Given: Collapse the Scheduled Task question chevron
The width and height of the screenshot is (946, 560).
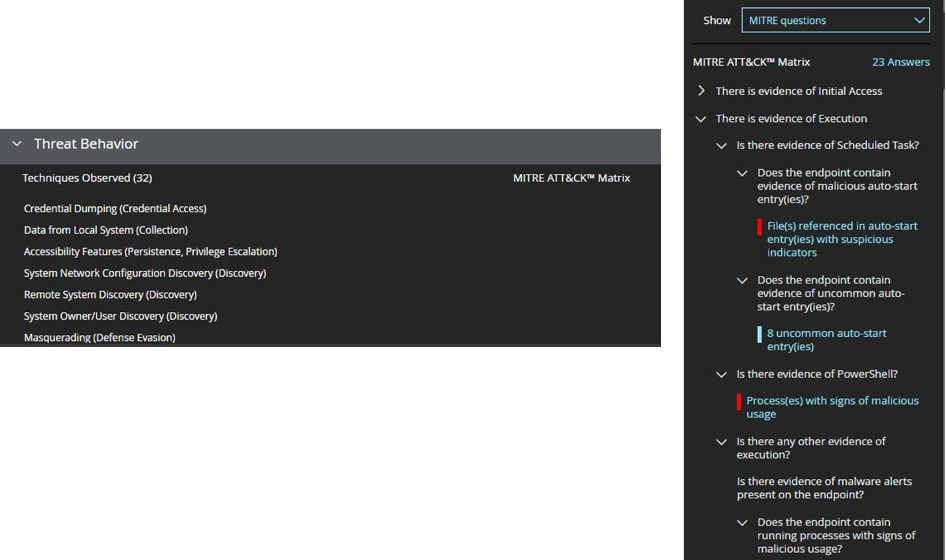Looking at the screenshot, I should [x=721, y=145].
